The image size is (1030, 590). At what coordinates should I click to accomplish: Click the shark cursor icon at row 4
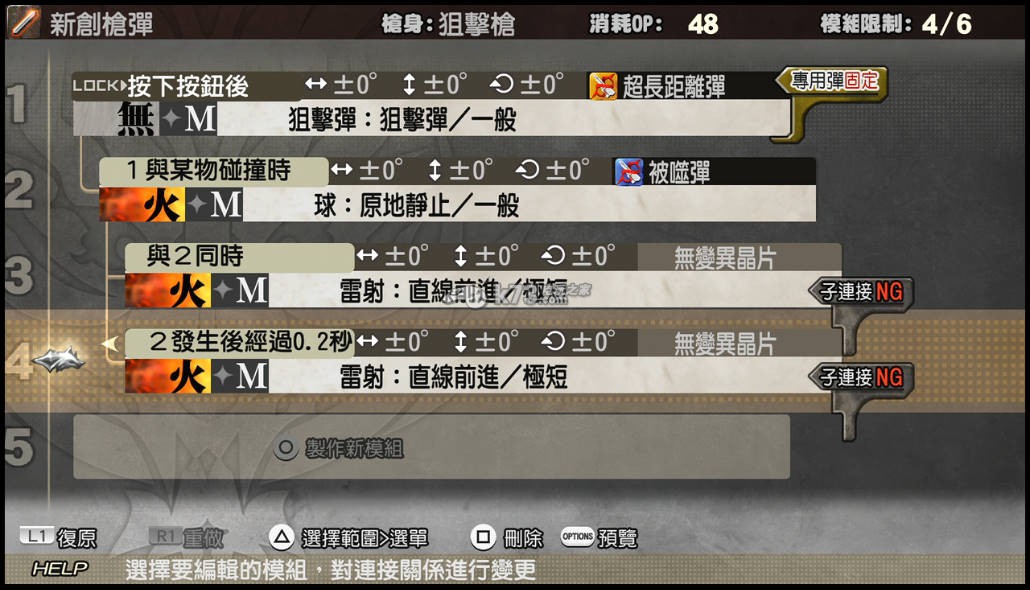(x=59, y=359)
